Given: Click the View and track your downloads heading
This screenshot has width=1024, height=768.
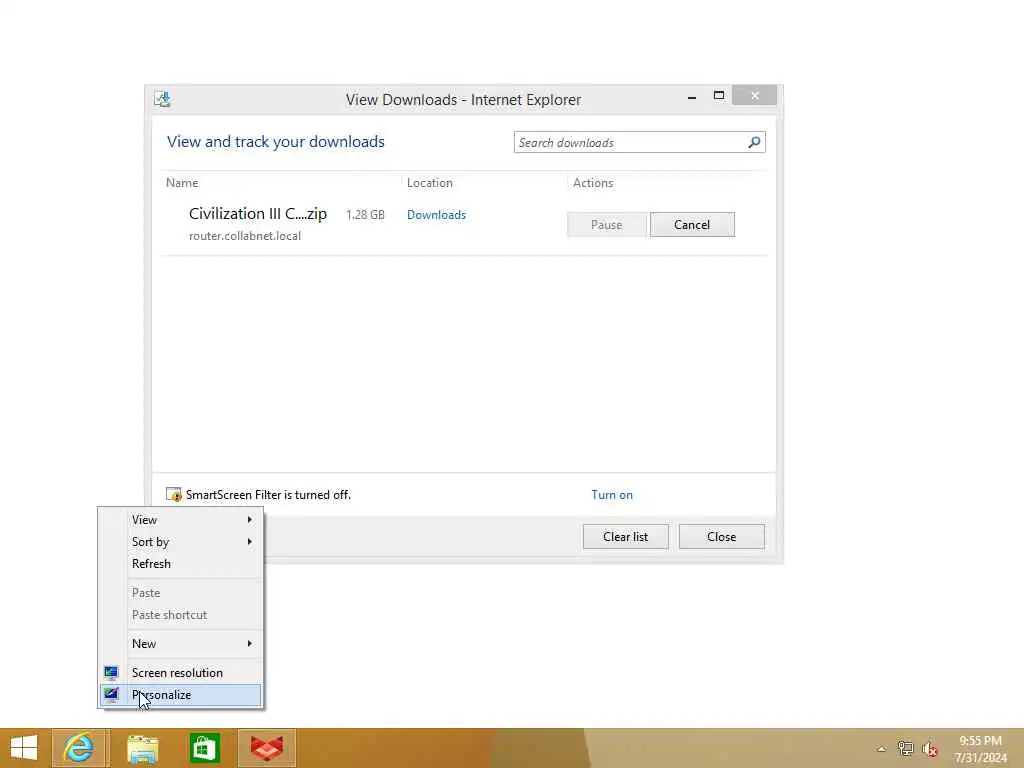Looking at the screenshot, I should pyautogui.click(x=276, y=142).
